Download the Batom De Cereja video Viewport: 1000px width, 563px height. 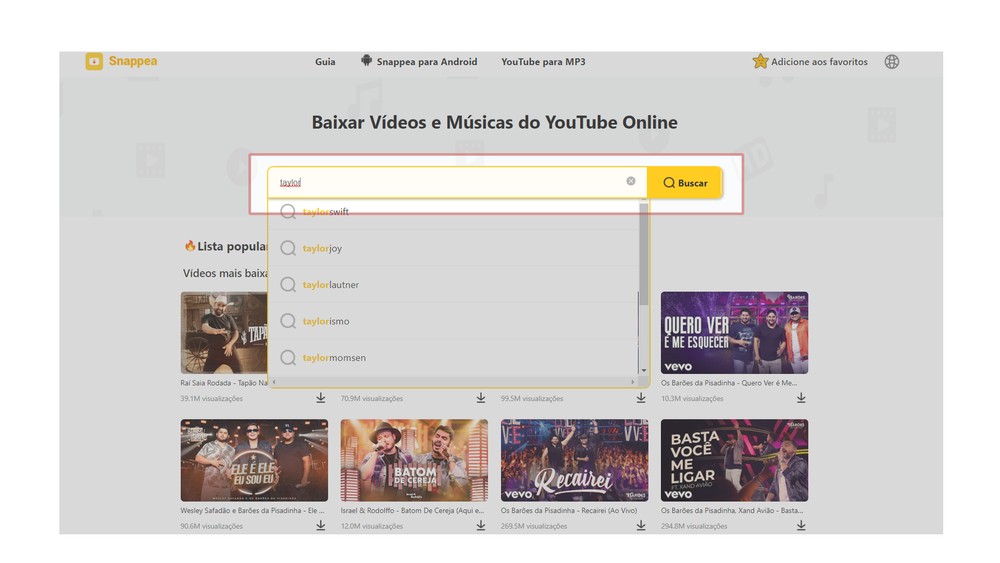[x=481, y=525]
